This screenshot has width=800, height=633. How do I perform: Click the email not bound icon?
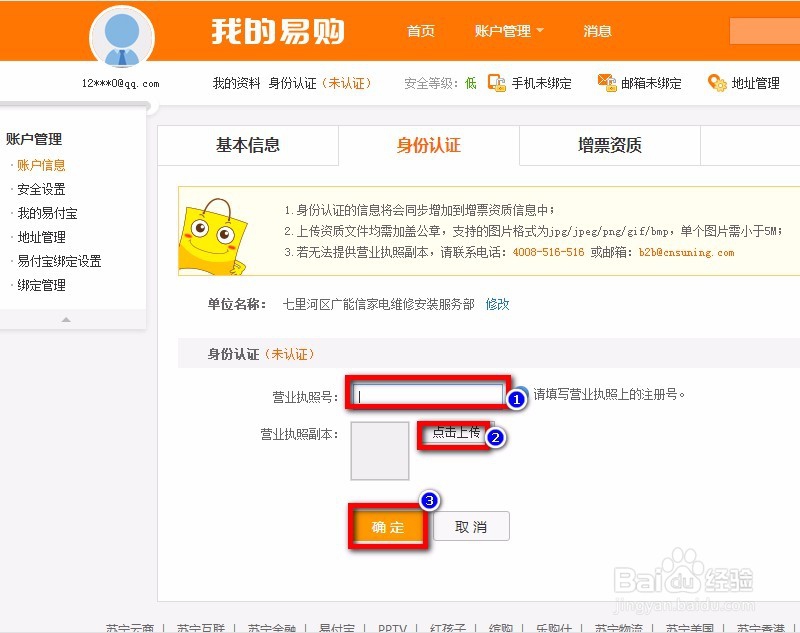[x=607, y=83]
